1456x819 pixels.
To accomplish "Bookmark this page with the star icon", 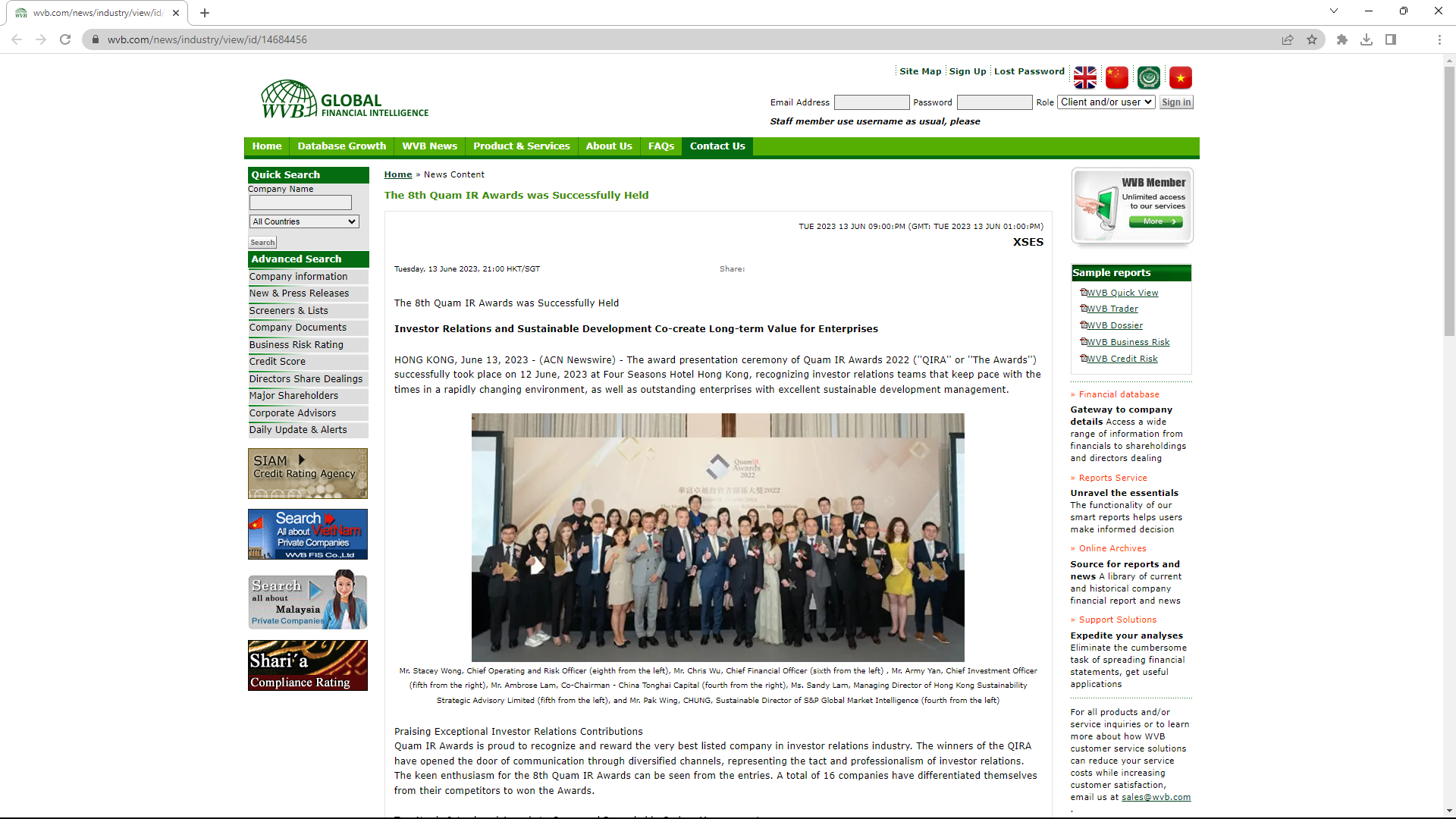I will click(x=1312, y=39).
